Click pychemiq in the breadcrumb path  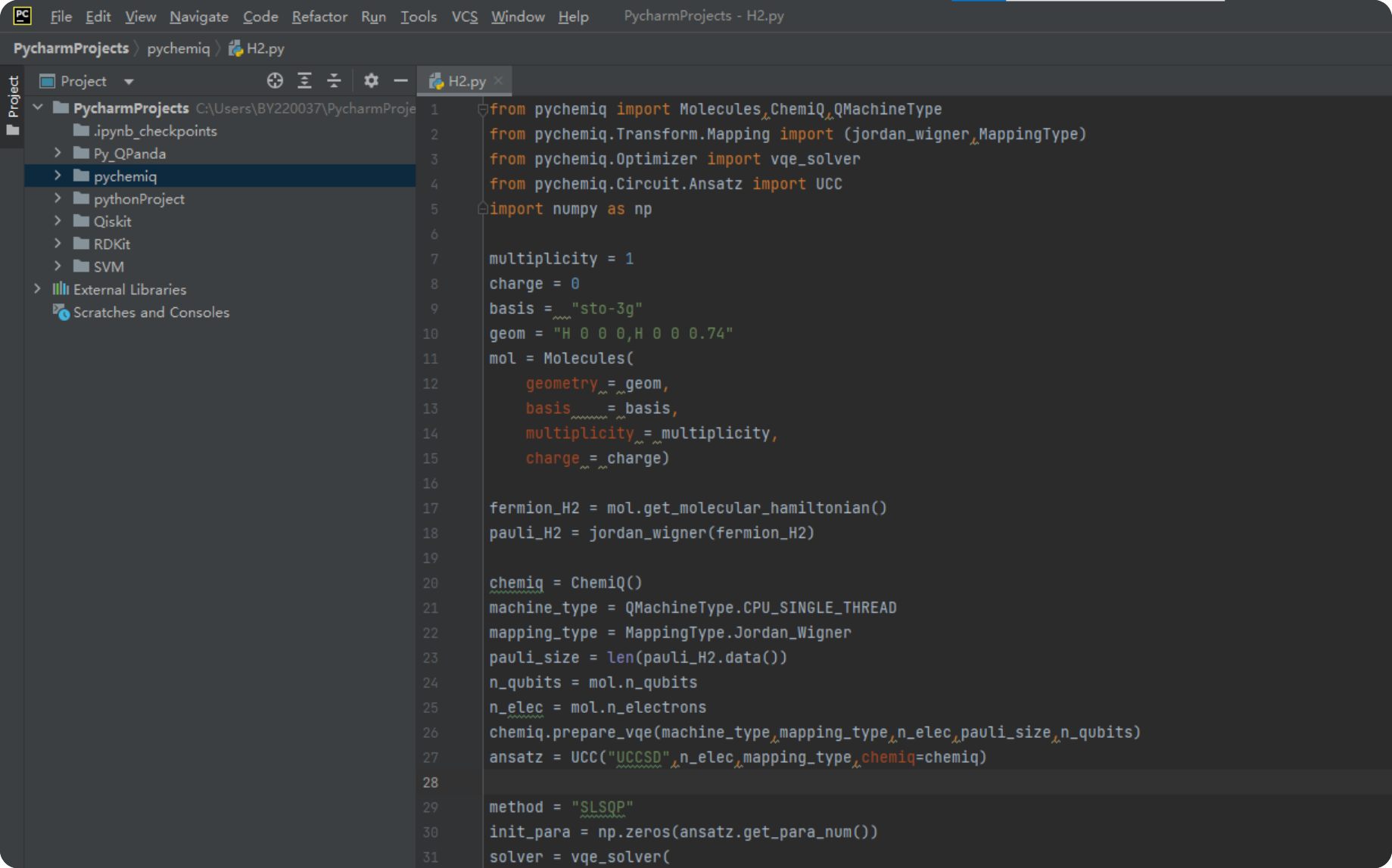click(x=178, y=48)
